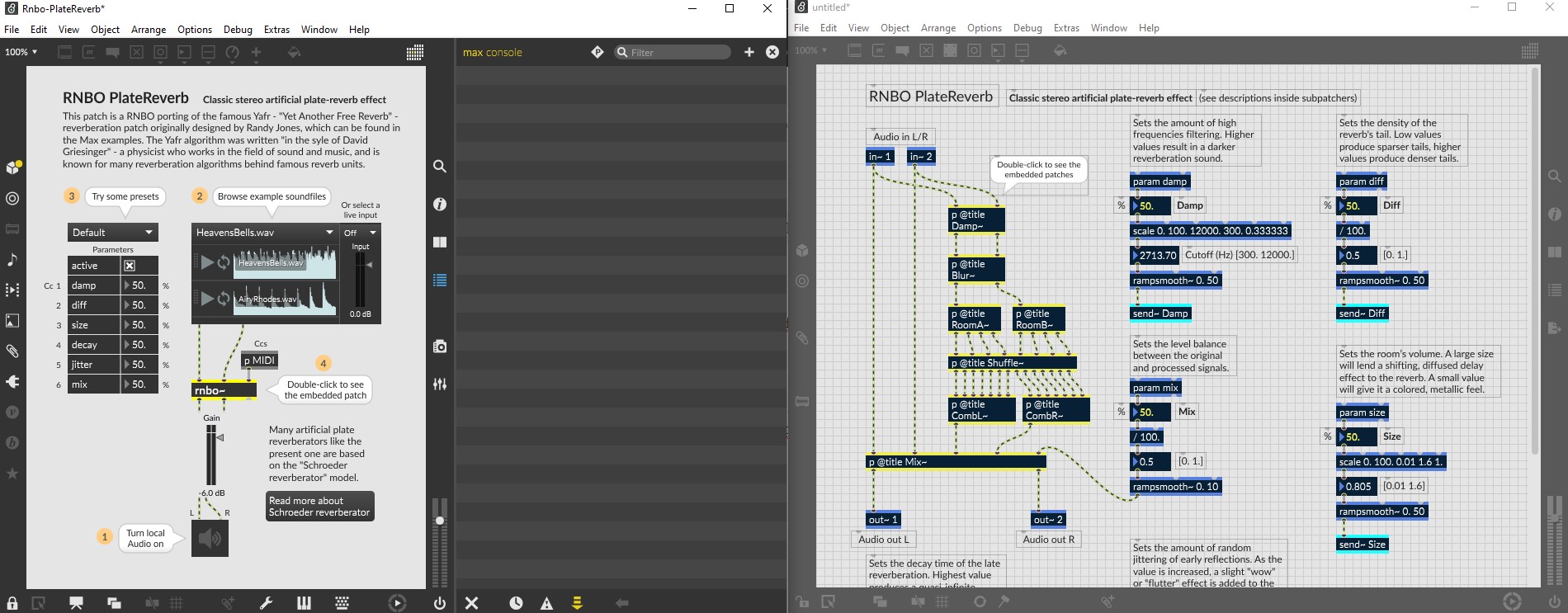Adjust the Input level slider showing 0.0 dB
The width and height of the screenshot is (1568, 613).
tap(360, 281)
